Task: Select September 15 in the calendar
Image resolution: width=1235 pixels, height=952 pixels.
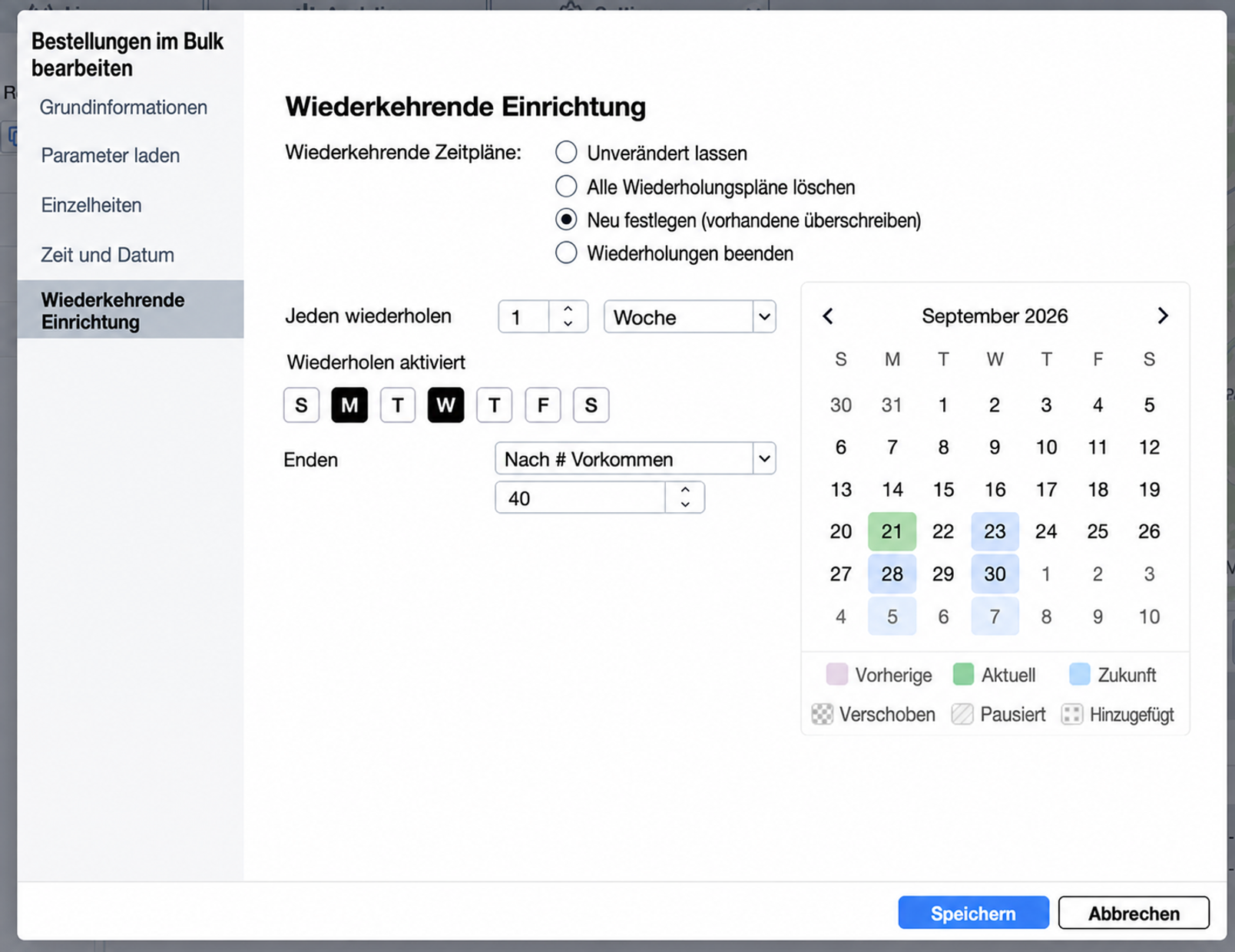Action: pyautogui.click(x=943, y=490)
